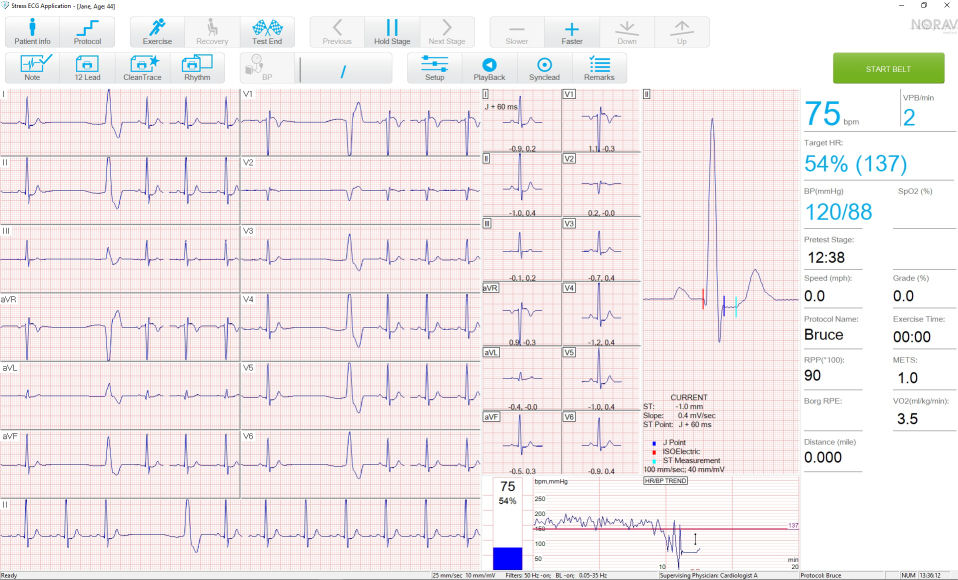This screenshot has height=580, width=958.
Task: Click the 120/88 blood pressure reading
Action: 838,211
